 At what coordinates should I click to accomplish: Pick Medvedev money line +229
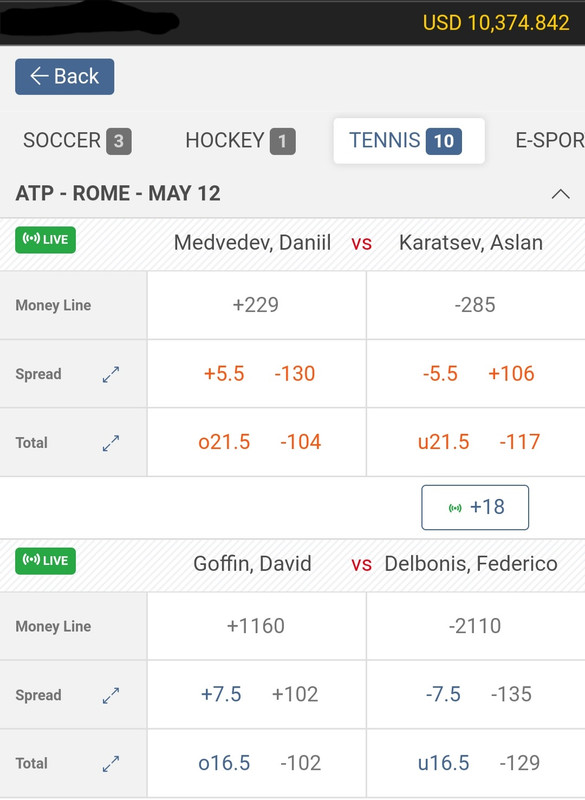[256, 305]
